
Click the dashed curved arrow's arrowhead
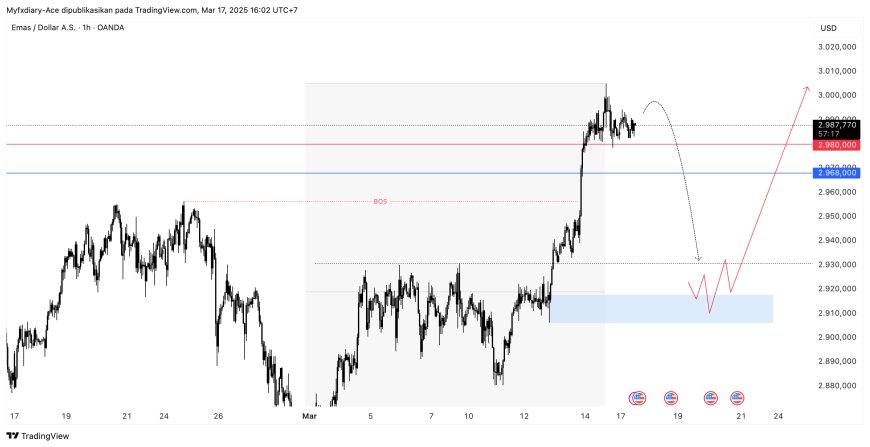coord(699,260)
